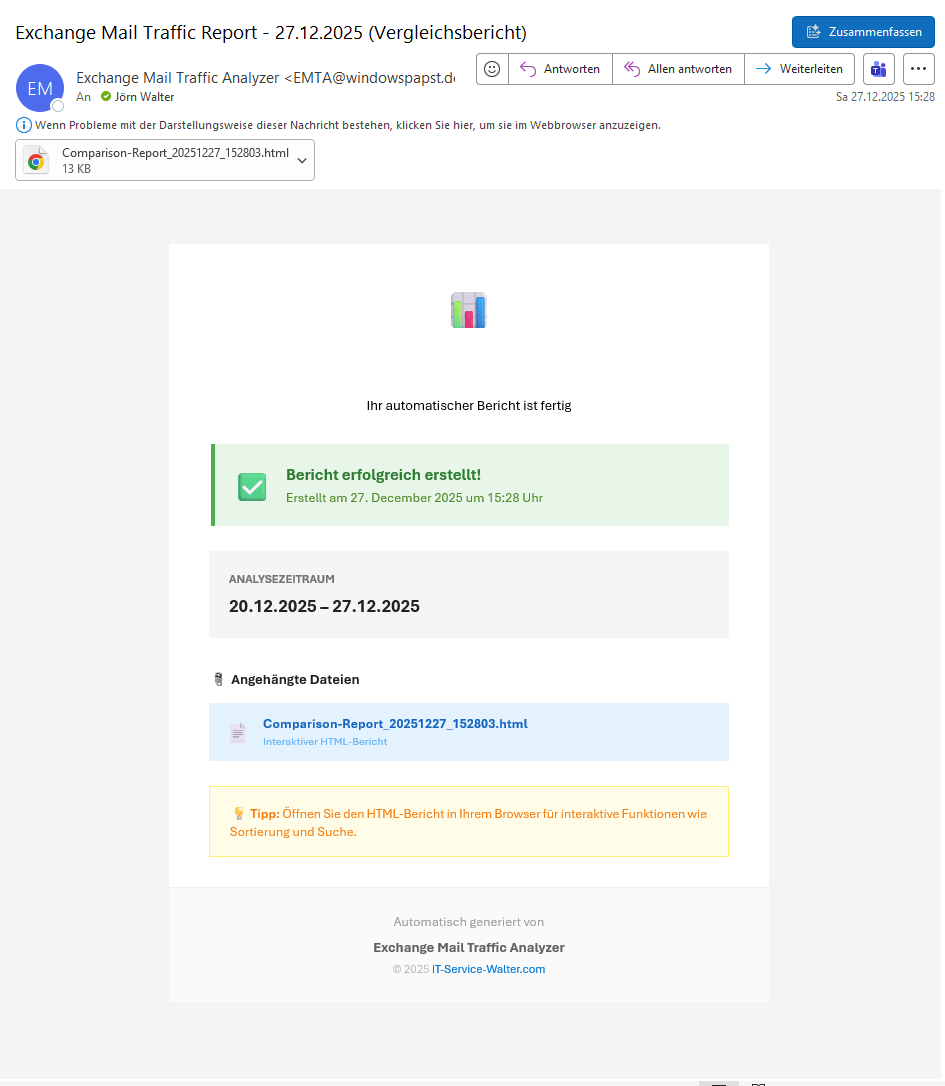Open the Comparison-Report attachment in the header
Viewport: 945px width, 1086px height.
click(x=175, y=160)
